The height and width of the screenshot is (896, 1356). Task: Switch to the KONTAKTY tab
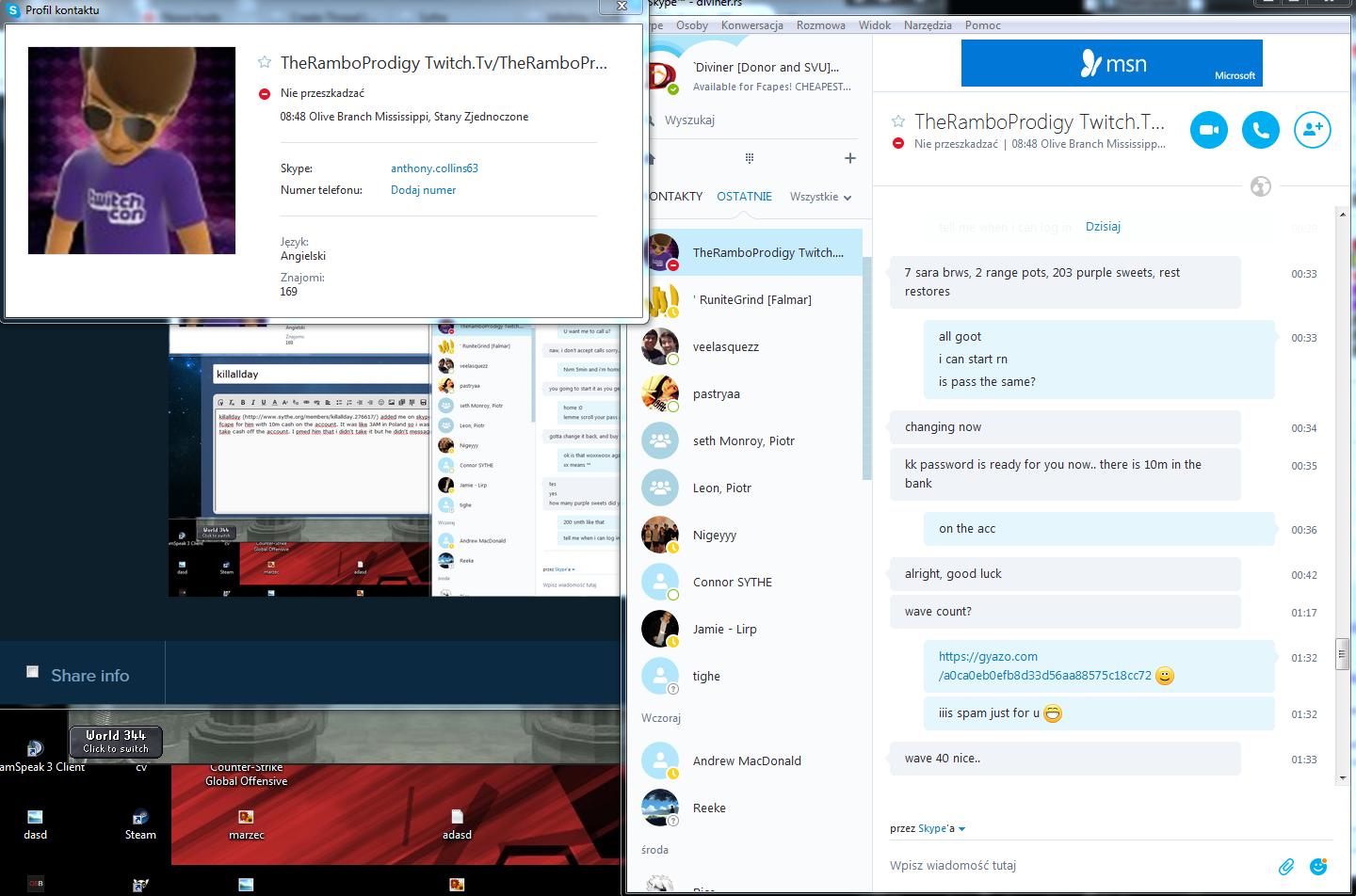675,197
